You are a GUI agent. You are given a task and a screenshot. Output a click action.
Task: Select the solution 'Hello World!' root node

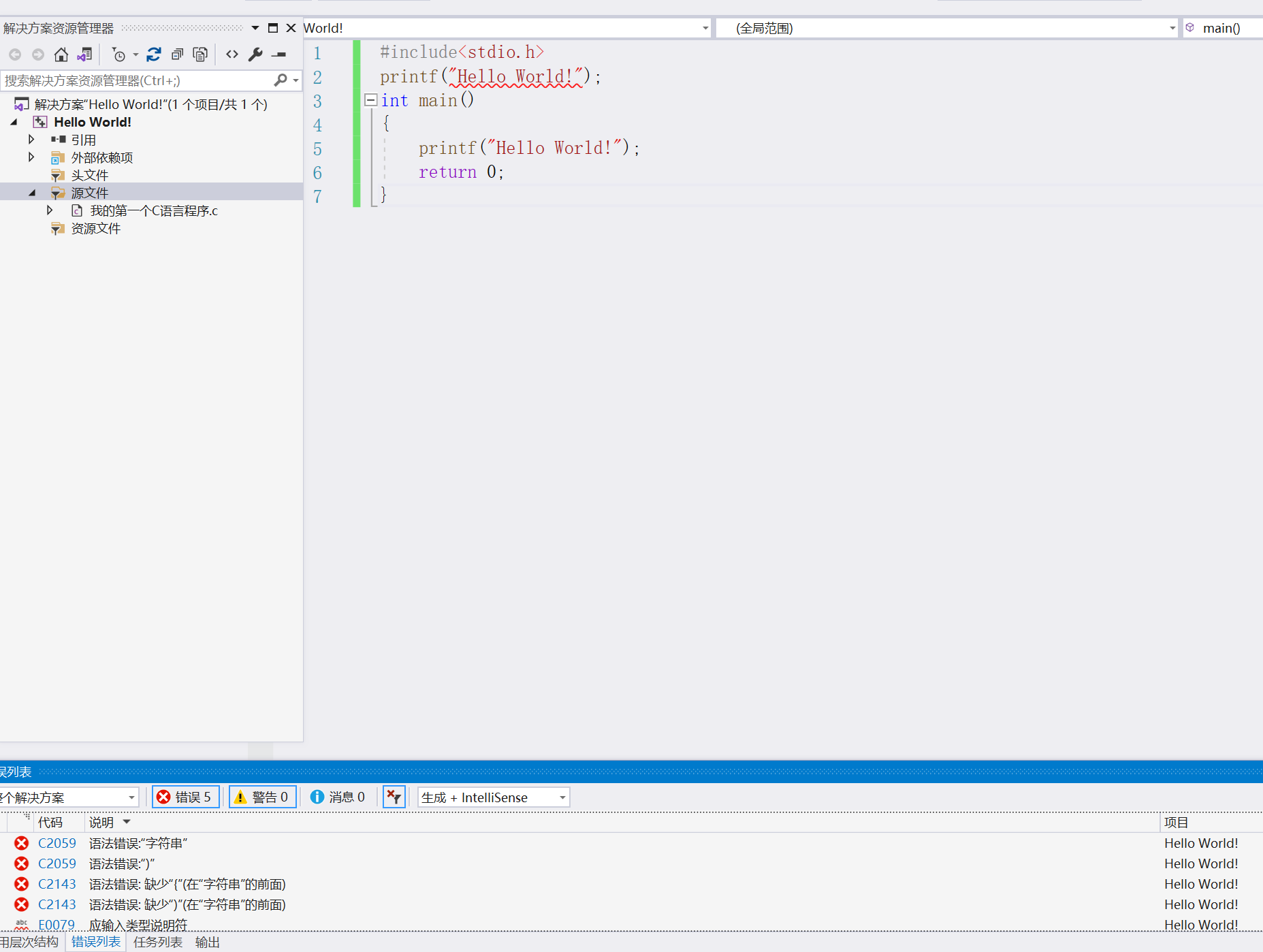pyautogui.click(x=150, y=104)
